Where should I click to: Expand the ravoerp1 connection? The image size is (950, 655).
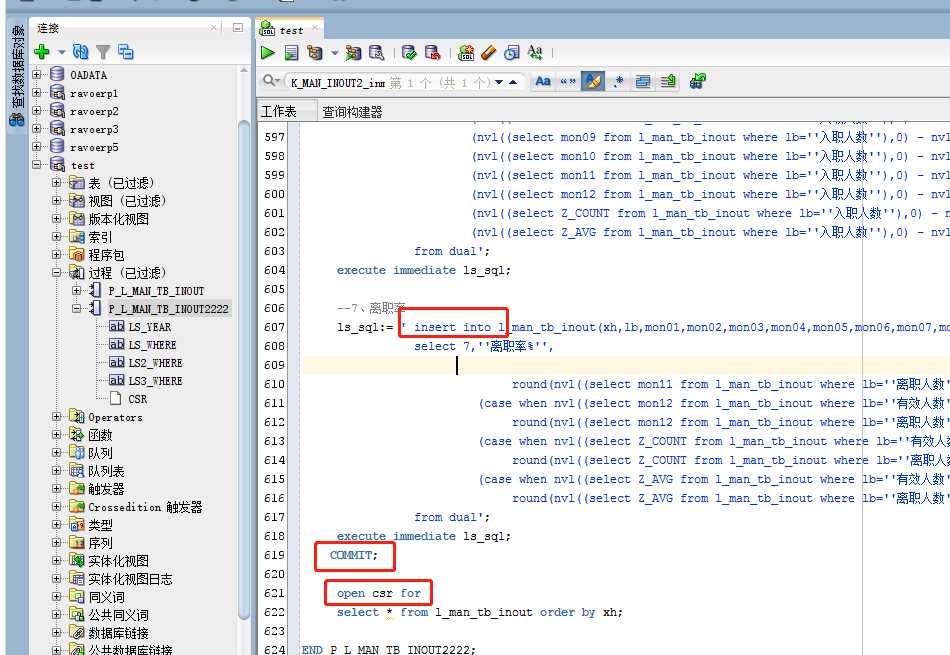point(37,93)
